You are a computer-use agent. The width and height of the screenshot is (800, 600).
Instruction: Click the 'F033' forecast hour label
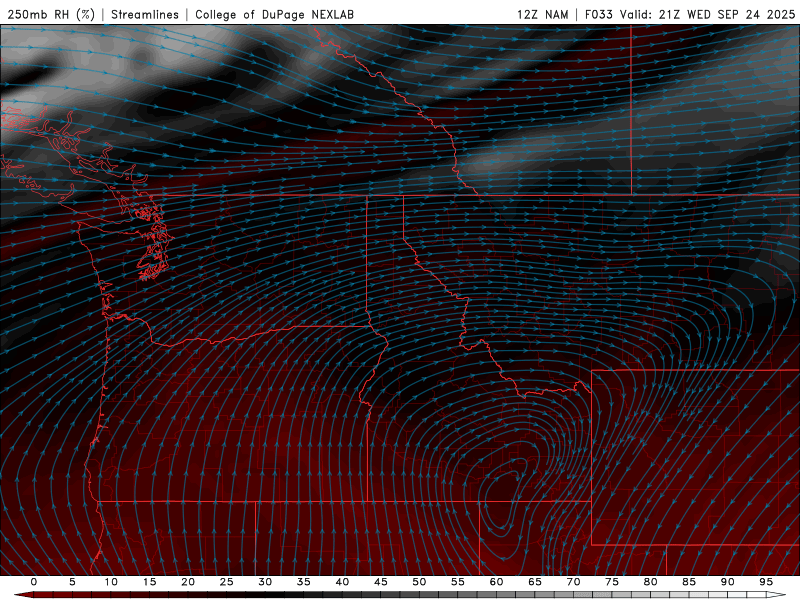tap(598, 14)
